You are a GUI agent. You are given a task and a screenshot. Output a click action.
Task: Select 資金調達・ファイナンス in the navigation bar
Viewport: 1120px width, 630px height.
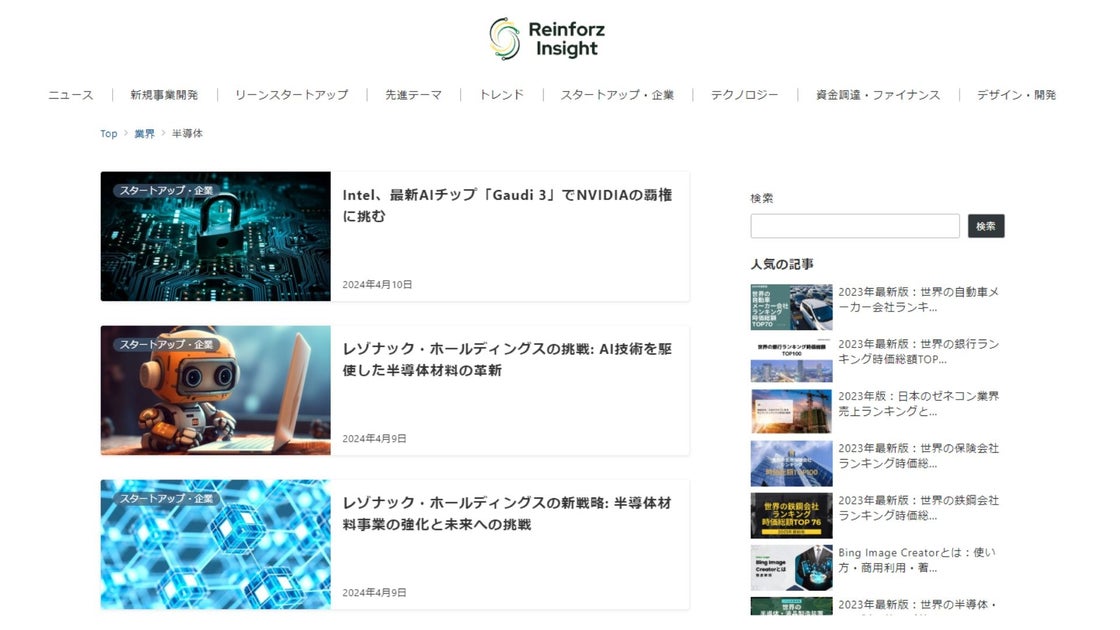(878, 95)
